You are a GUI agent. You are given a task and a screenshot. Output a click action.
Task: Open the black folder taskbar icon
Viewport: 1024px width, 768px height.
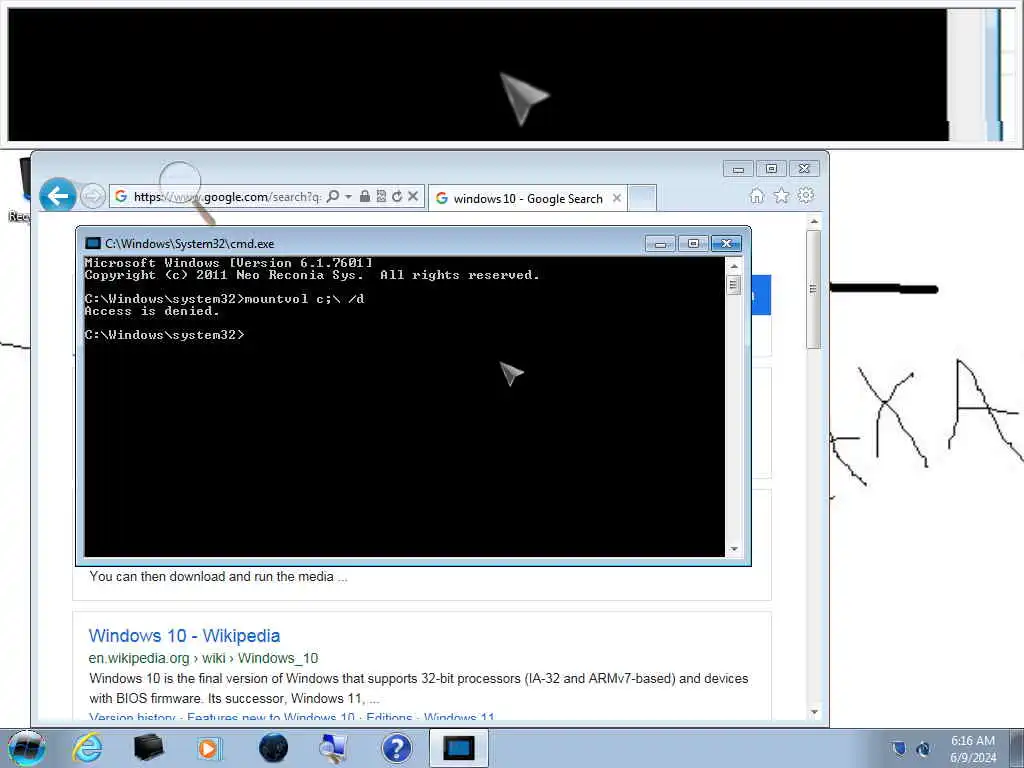[148, 748]
